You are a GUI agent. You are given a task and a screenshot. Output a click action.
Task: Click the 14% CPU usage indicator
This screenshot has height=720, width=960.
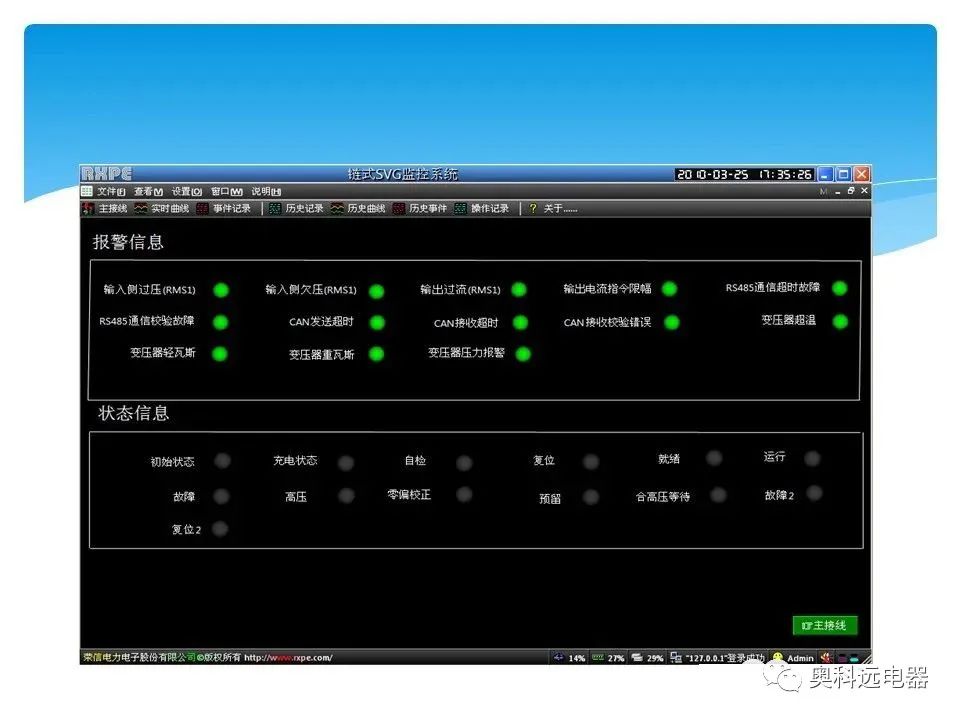pos(569,658)
